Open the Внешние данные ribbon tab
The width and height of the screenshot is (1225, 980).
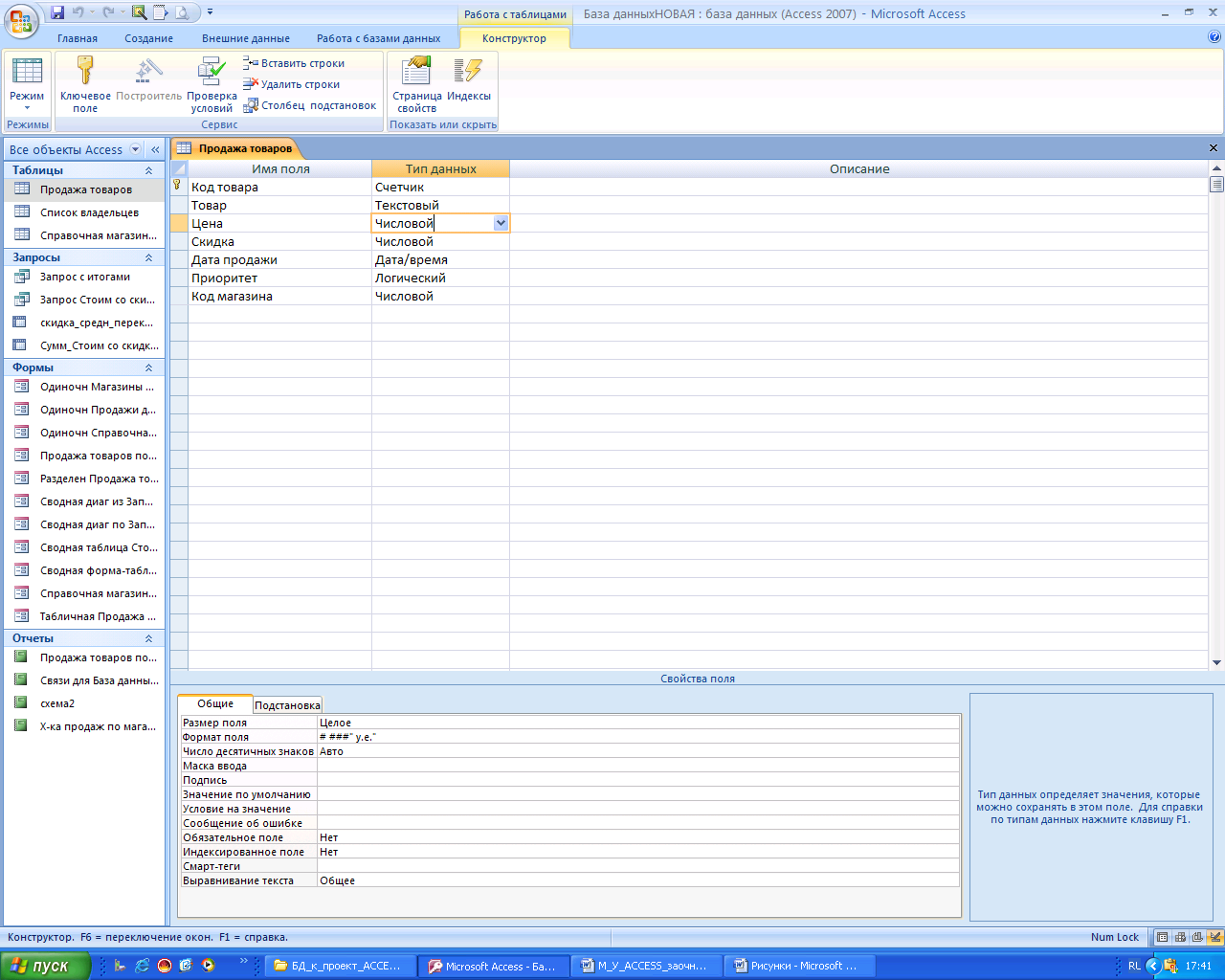246,38
